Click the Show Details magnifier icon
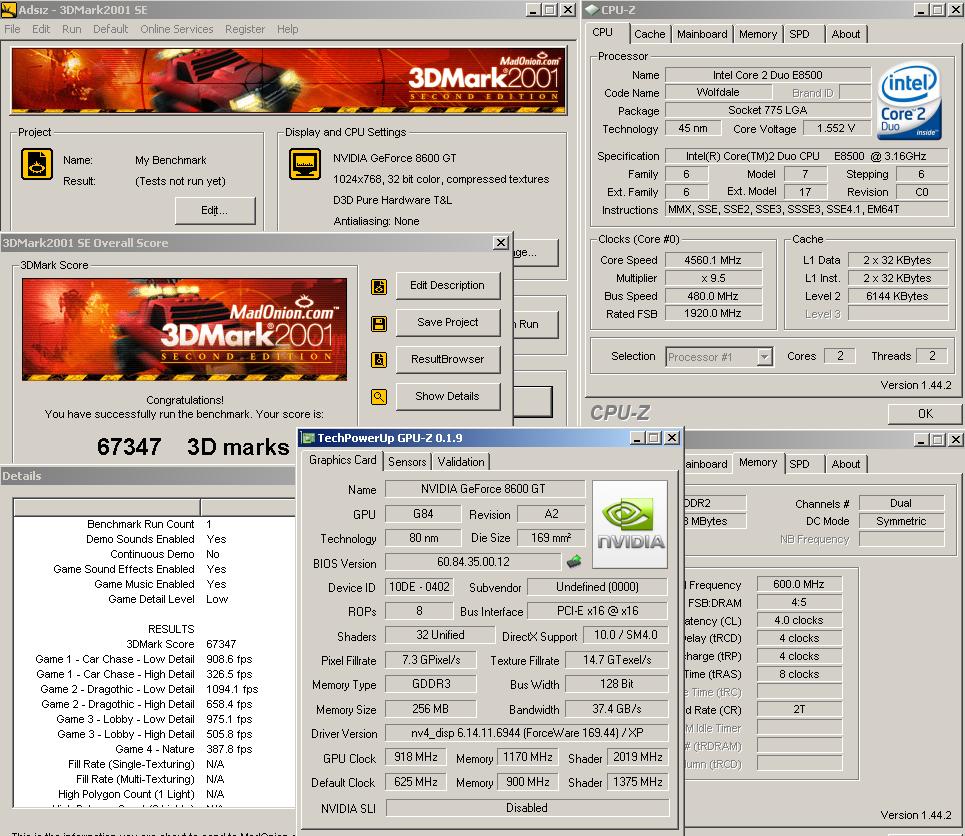 379,397
